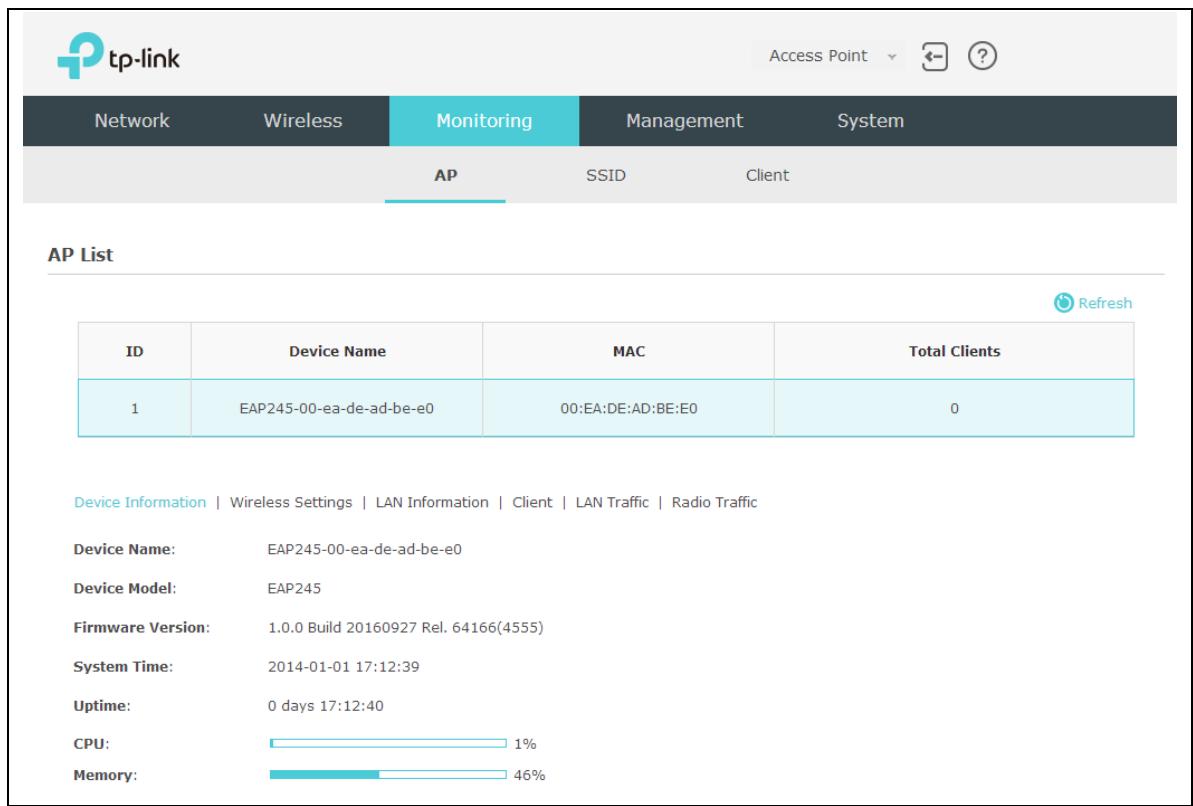Click the Uptime value 0 days 17:12:40
The height and width of the screenshot is (806, 1193).
(x=326, y=706)
